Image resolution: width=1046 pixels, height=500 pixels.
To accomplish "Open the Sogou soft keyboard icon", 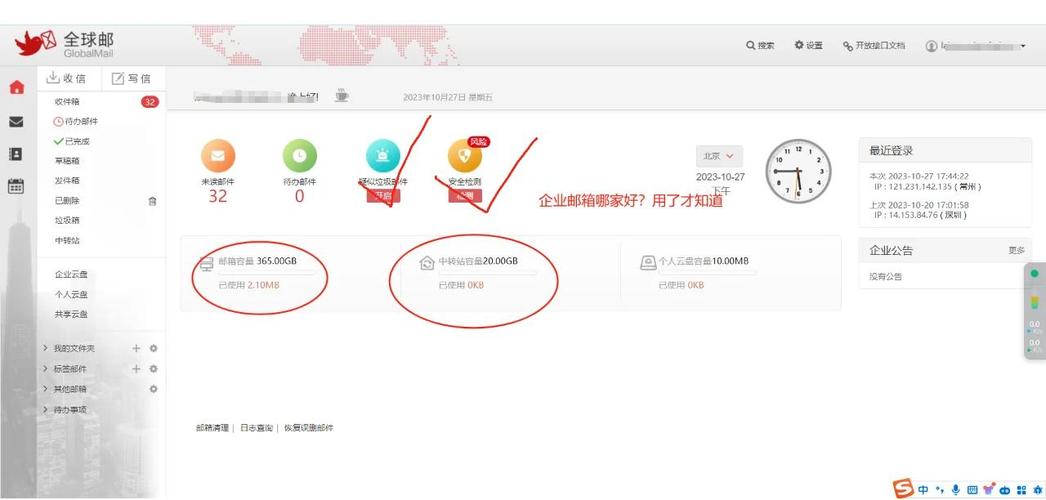I will point(972,489).
